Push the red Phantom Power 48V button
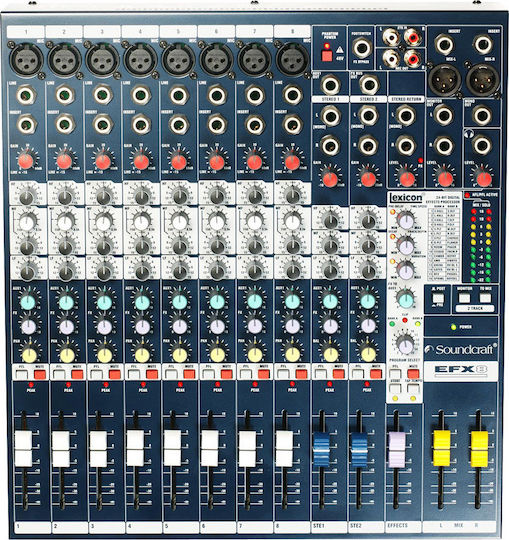This screenshot has width=509, height=540. pyautogui.click(x=326, y=55)
